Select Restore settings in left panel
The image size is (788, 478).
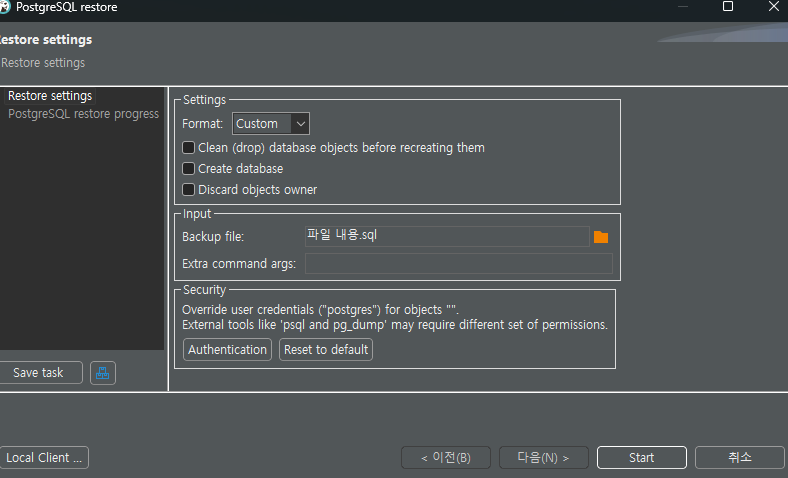click(x=50, y=96)
